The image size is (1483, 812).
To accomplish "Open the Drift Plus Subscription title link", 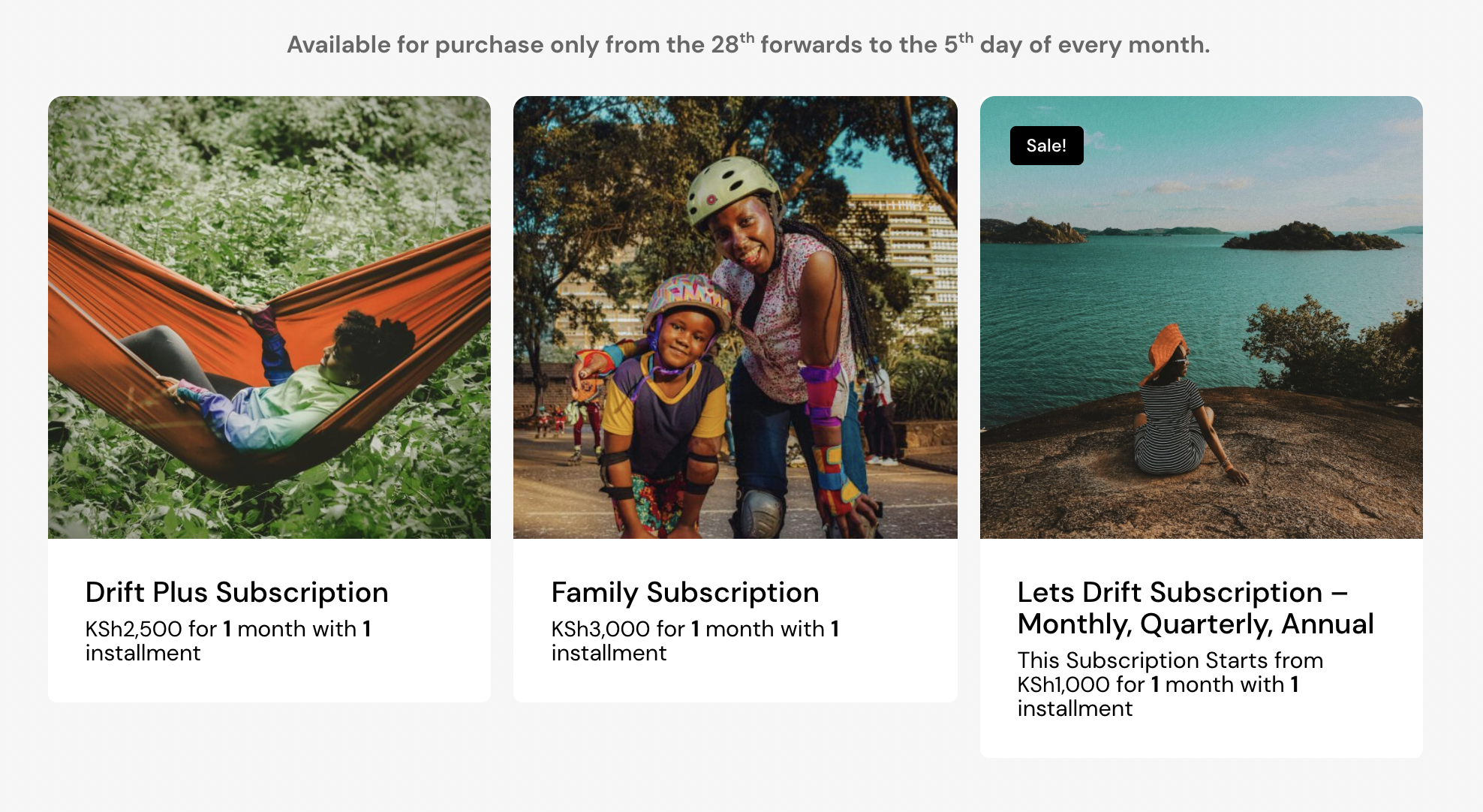I will click(236, 592).
